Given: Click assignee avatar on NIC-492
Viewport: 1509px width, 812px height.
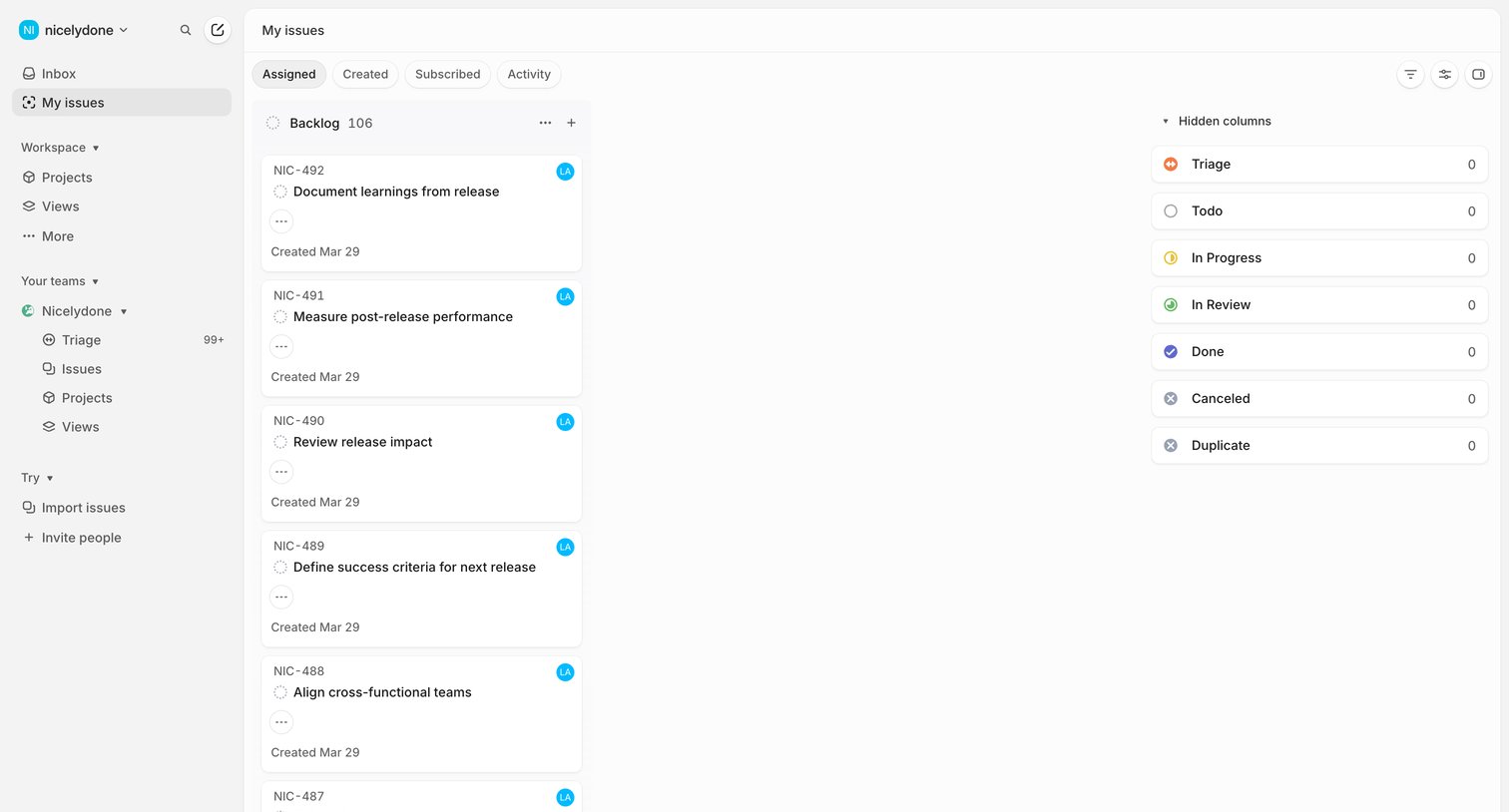Looking at the screenshot, I should [x=565, y=172].
